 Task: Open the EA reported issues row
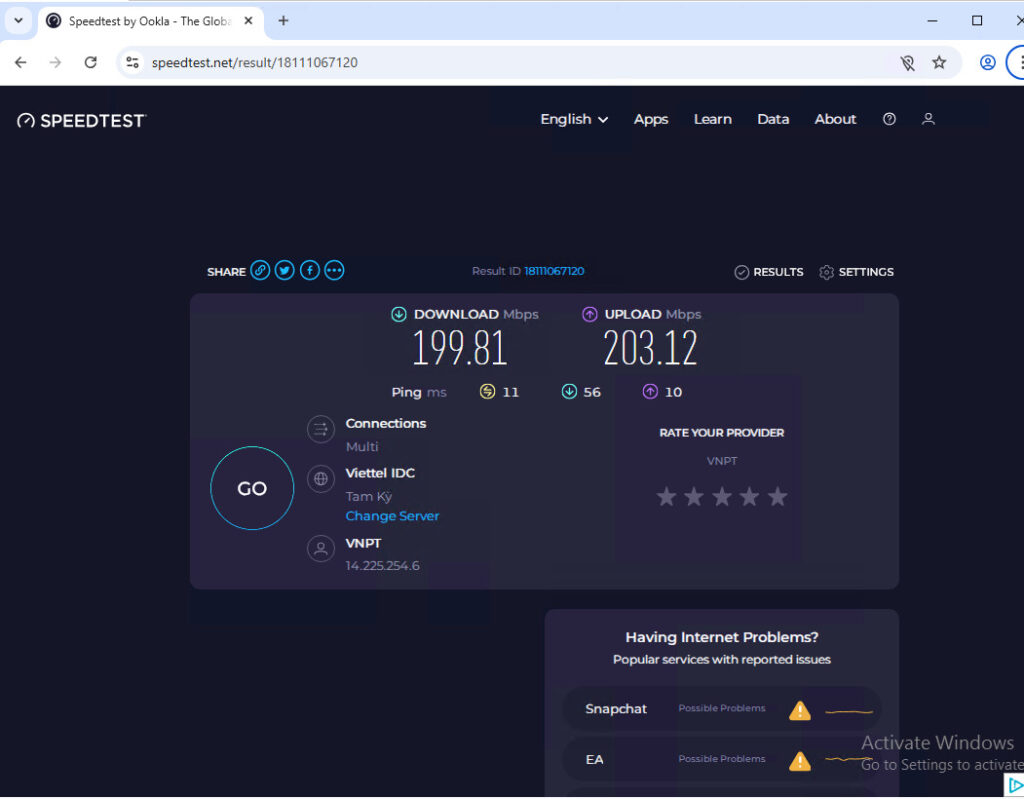pyautogui.click(x=722, y=760)
